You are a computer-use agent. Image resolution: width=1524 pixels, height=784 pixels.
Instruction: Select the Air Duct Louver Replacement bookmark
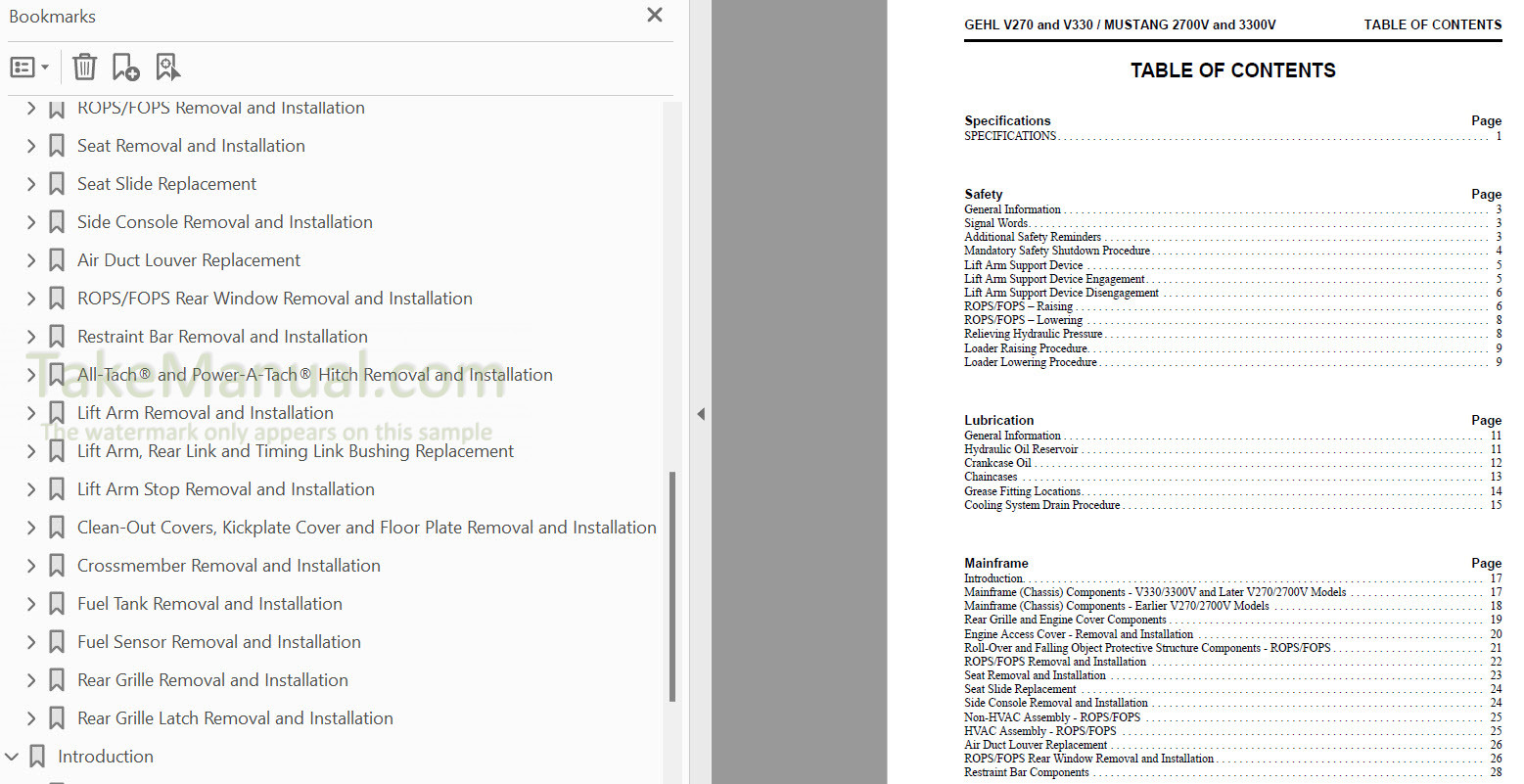[188, 260]
